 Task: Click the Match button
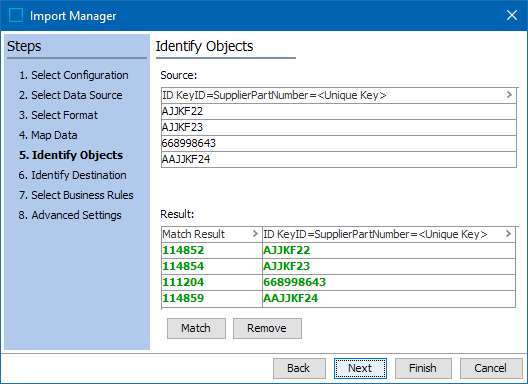pos(196,328)
